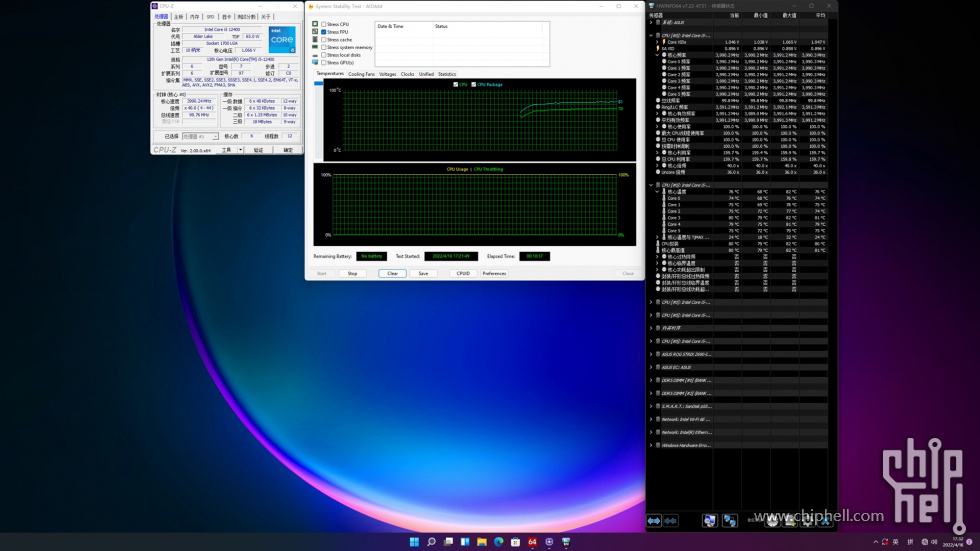Switch to the Statistics tab
The height and width of the screenshot is (551, 980).
tap(447, 74)
